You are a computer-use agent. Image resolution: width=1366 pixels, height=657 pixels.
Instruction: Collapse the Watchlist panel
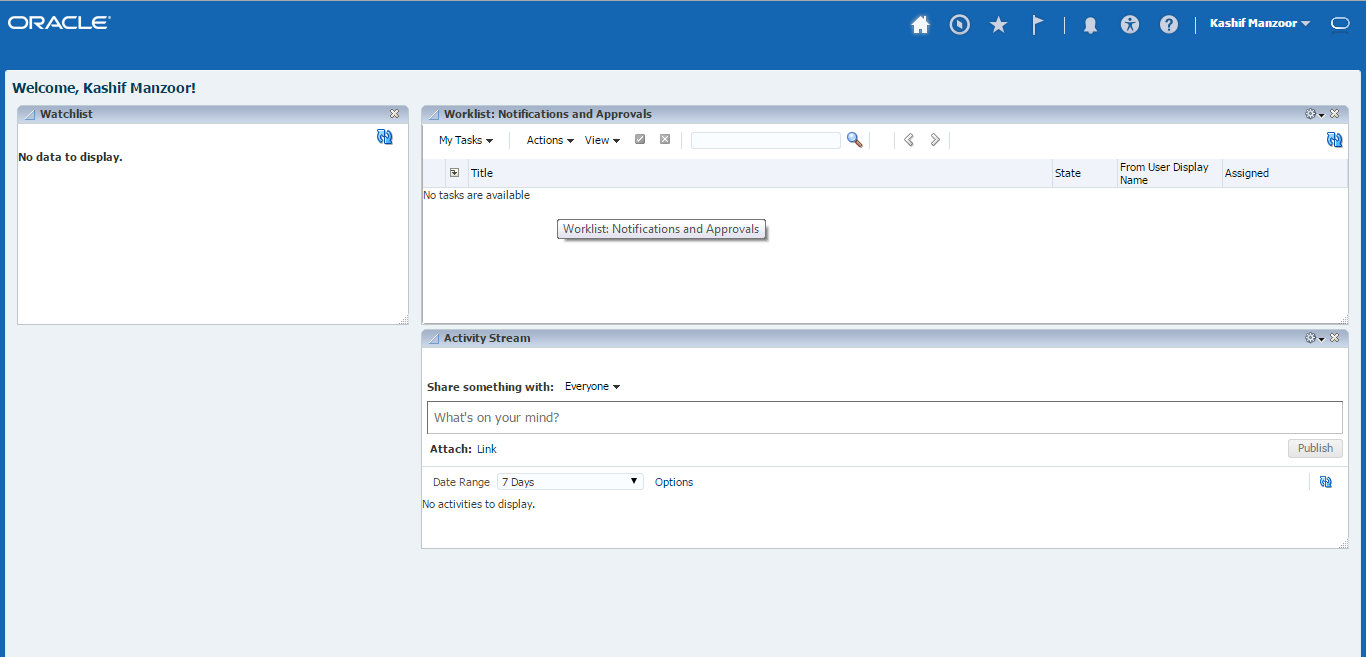28,114
